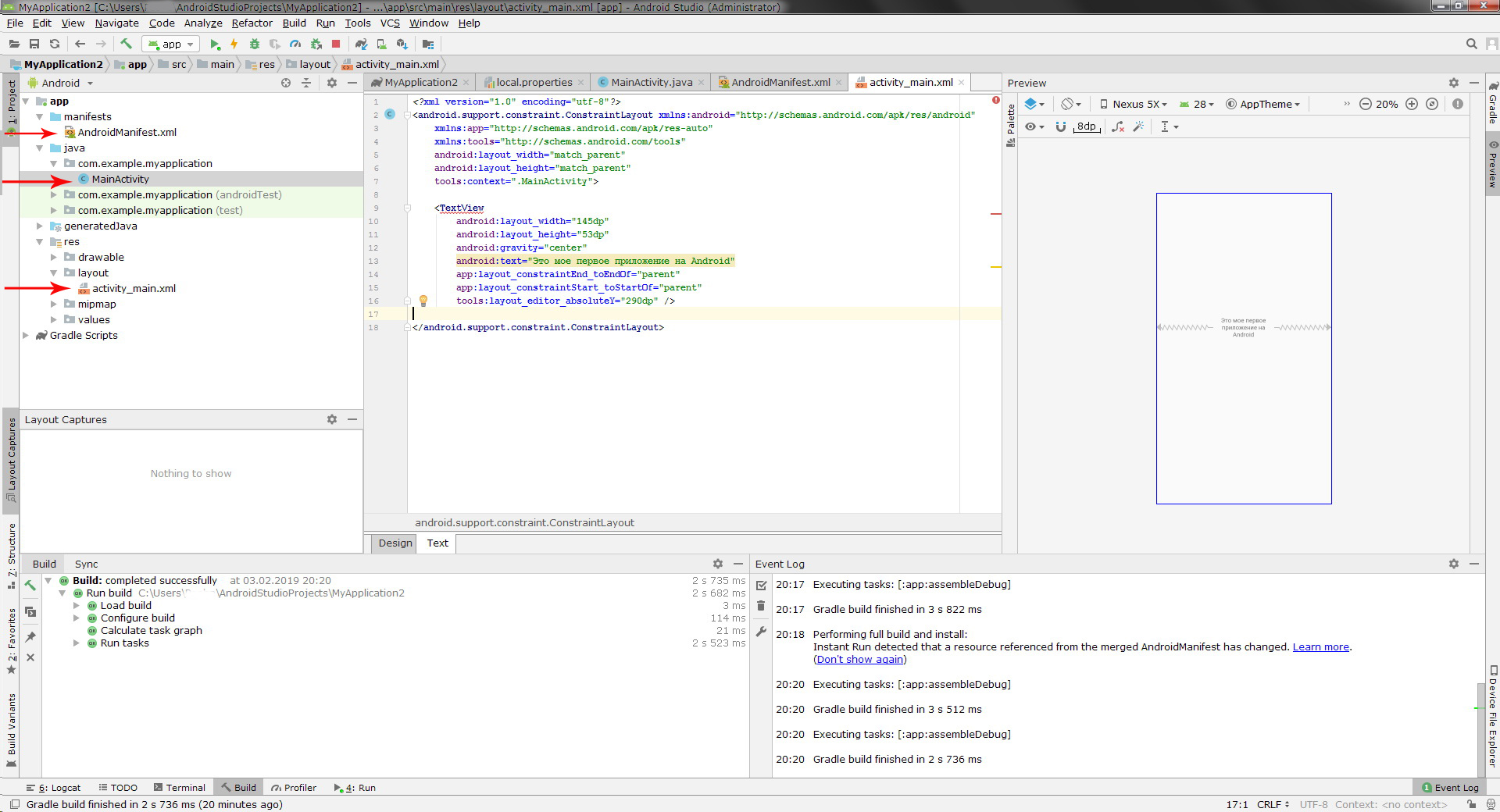
Task: Open the Terminal tool window button
Action: (x=180, y=787)
